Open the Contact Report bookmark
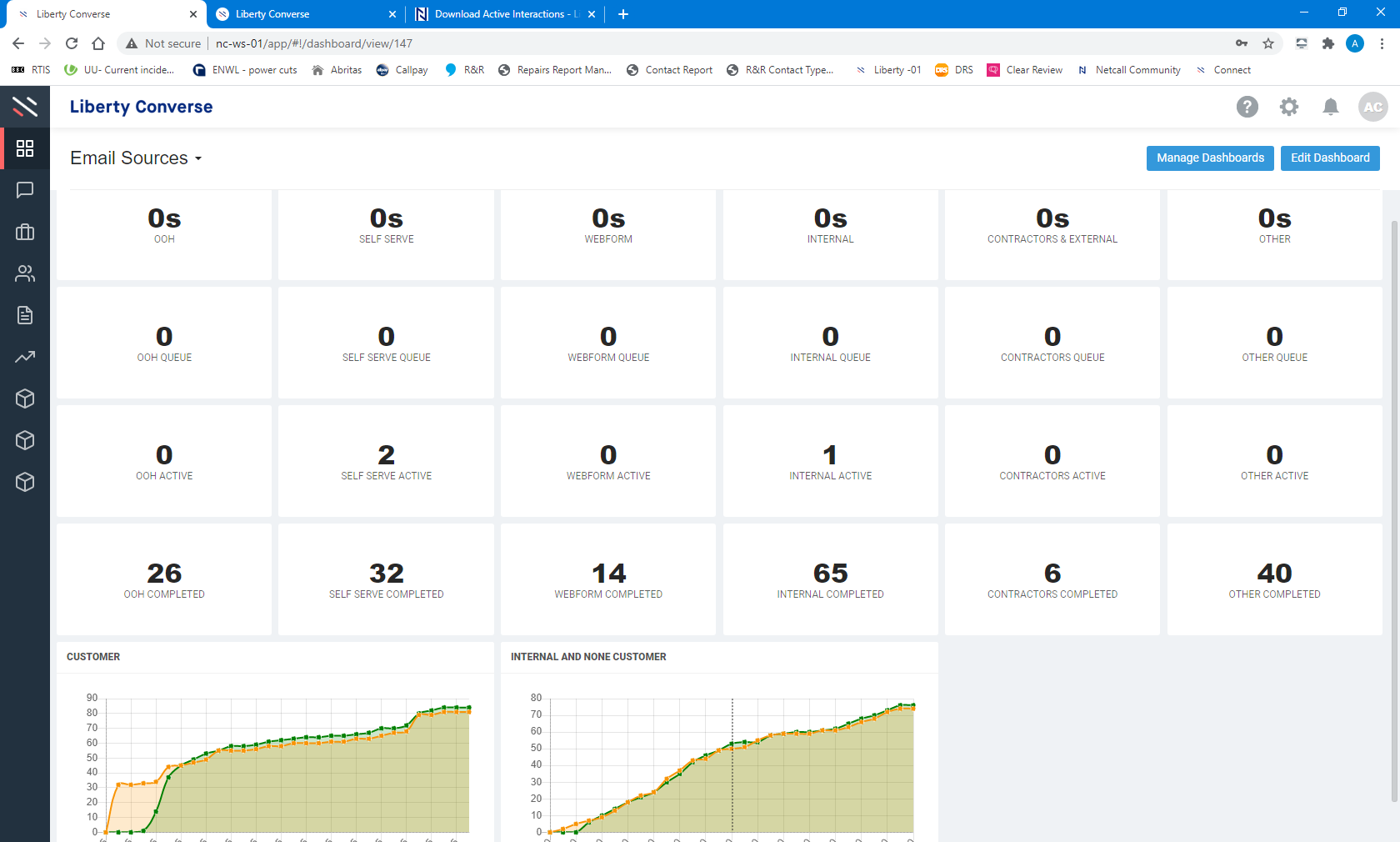The height and width of the screenshot is (842, 1400). click(669, 70)
